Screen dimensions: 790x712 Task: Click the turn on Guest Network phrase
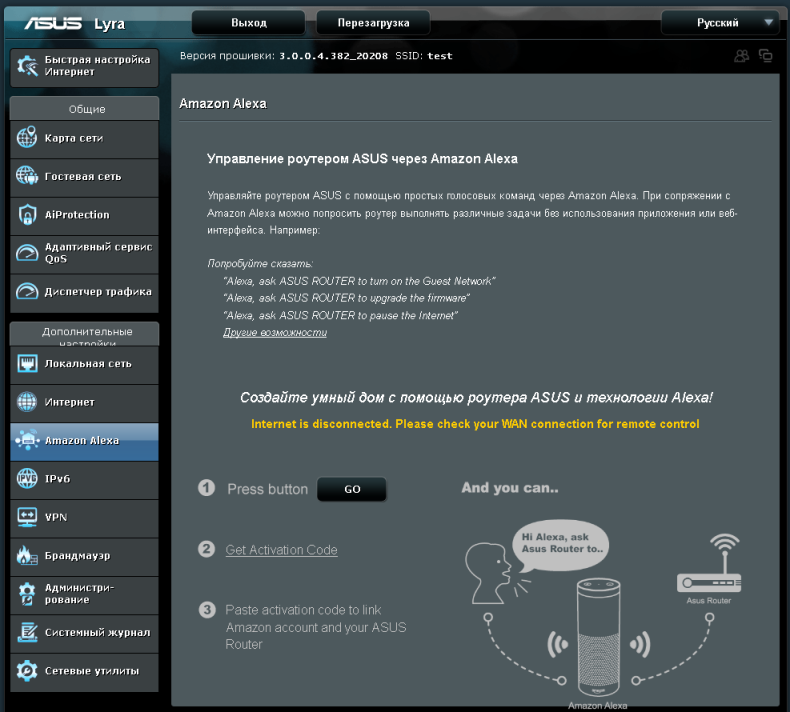click(359, 281)
